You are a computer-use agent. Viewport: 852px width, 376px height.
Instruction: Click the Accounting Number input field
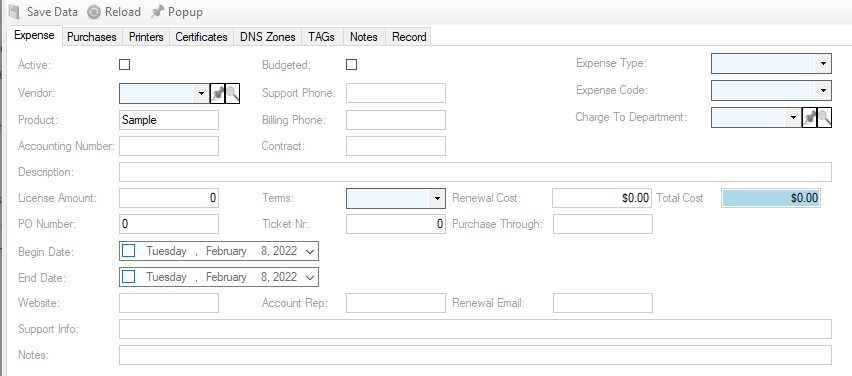pyautogui.click(x=169, y=146)
